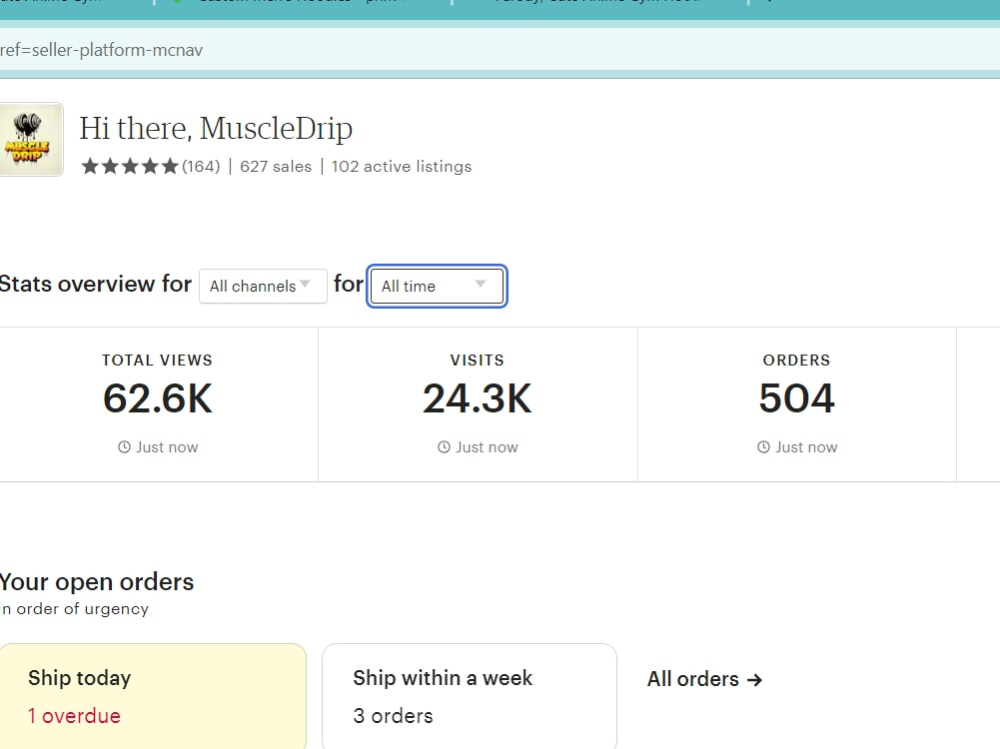Viewport: 1000px width, 749px height.
Task: Open the All channels dropdown
Action: click(263, 286)
